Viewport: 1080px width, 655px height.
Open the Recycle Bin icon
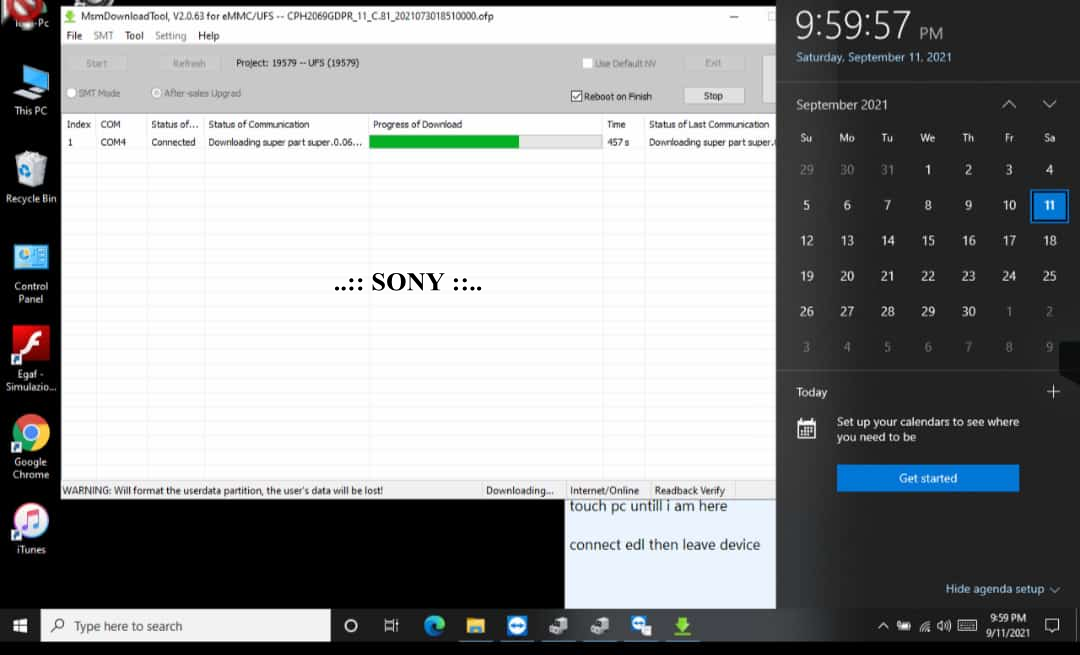[x=31, y=178]
